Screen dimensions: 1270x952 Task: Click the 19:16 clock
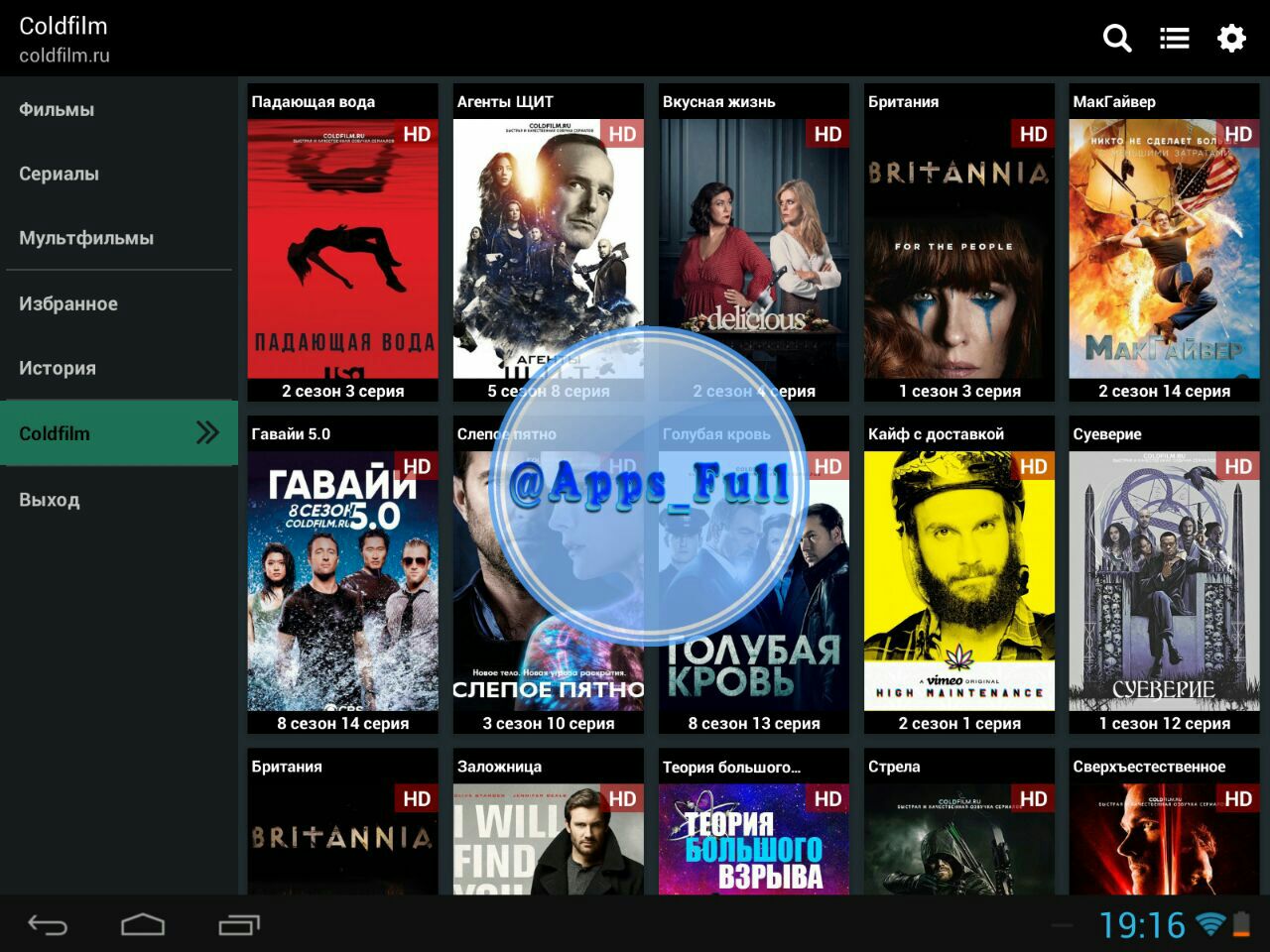(x=1142, y=925)
